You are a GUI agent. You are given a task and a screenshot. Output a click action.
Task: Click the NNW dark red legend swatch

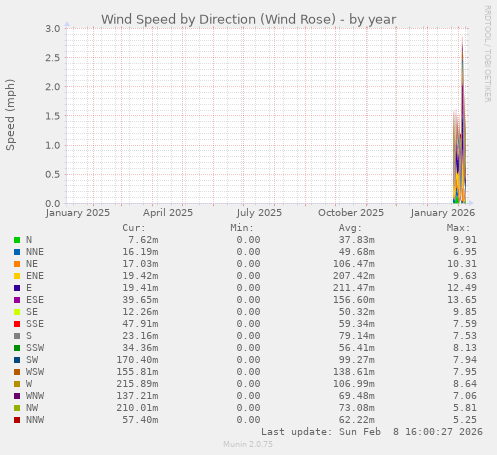tap(17, 420)
